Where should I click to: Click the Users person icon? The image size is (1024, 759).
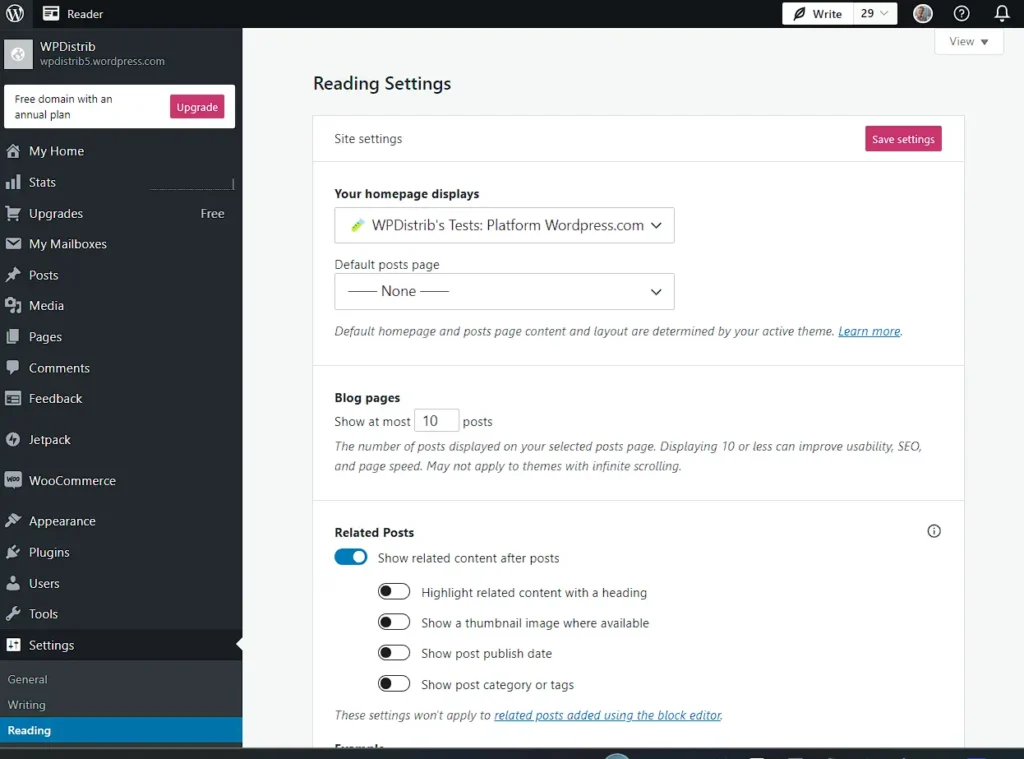[13, 583]
